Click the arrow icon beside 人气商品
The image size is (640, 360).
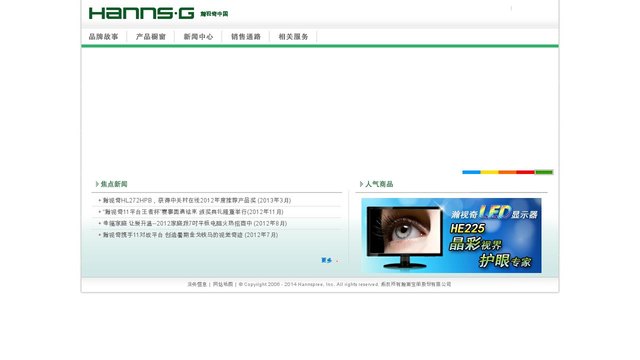click(x=361, y=184)
